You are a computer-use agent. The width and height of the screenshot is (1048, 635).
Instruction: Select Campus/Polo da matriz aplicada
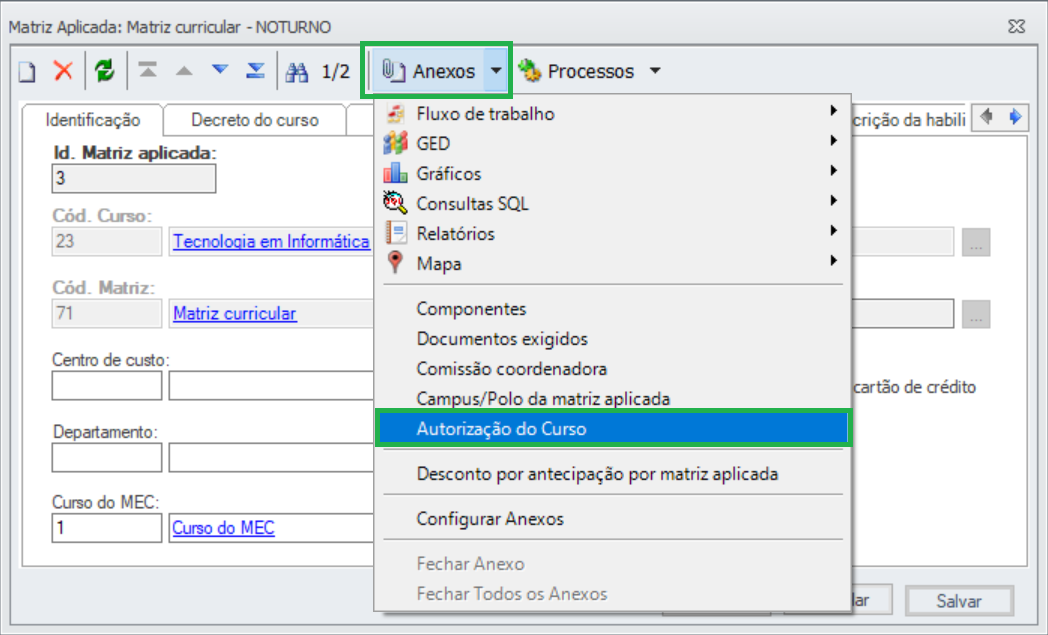pyautogui.click(x=611, y=399)
